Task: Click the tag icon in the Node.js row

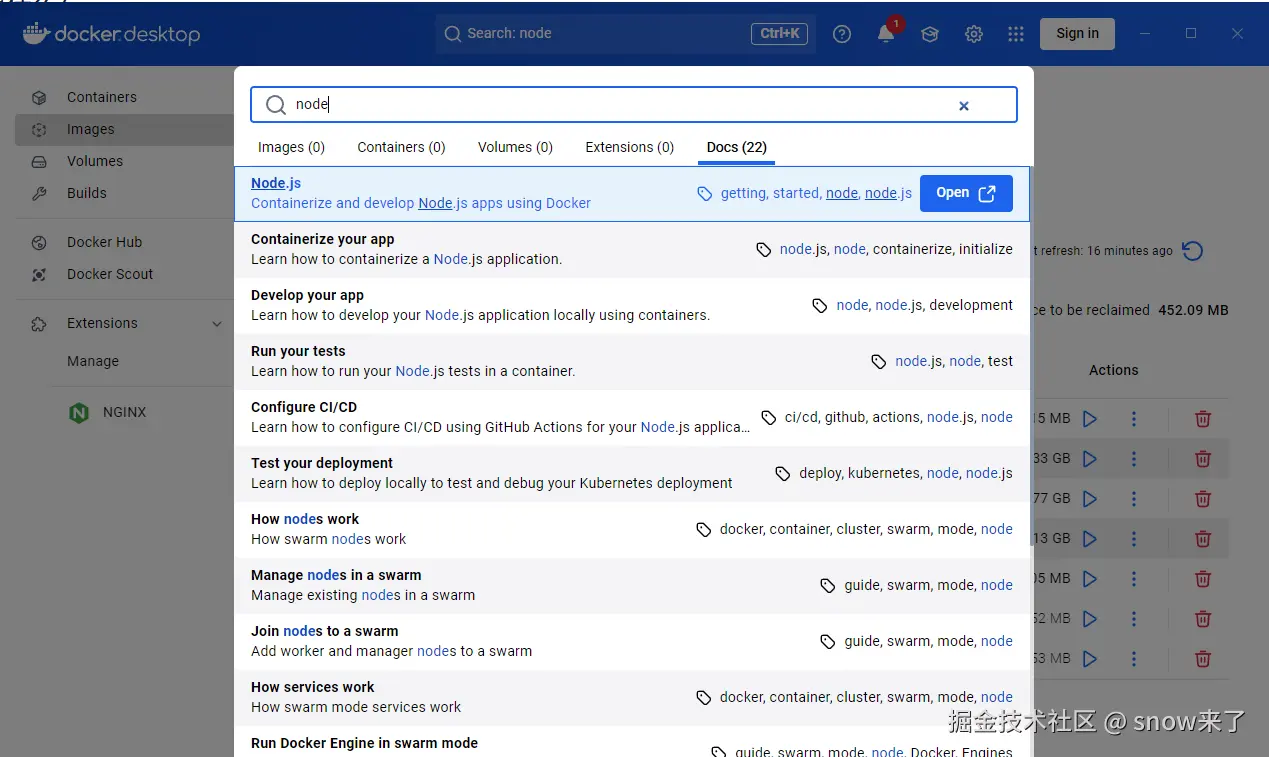Action: point(705,194)
